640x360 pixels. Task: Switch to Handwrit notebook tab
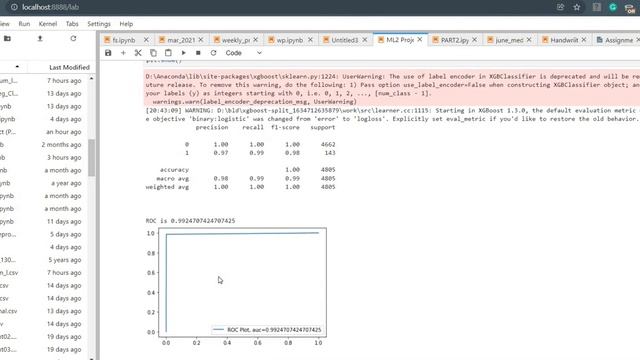pos(564,40)
